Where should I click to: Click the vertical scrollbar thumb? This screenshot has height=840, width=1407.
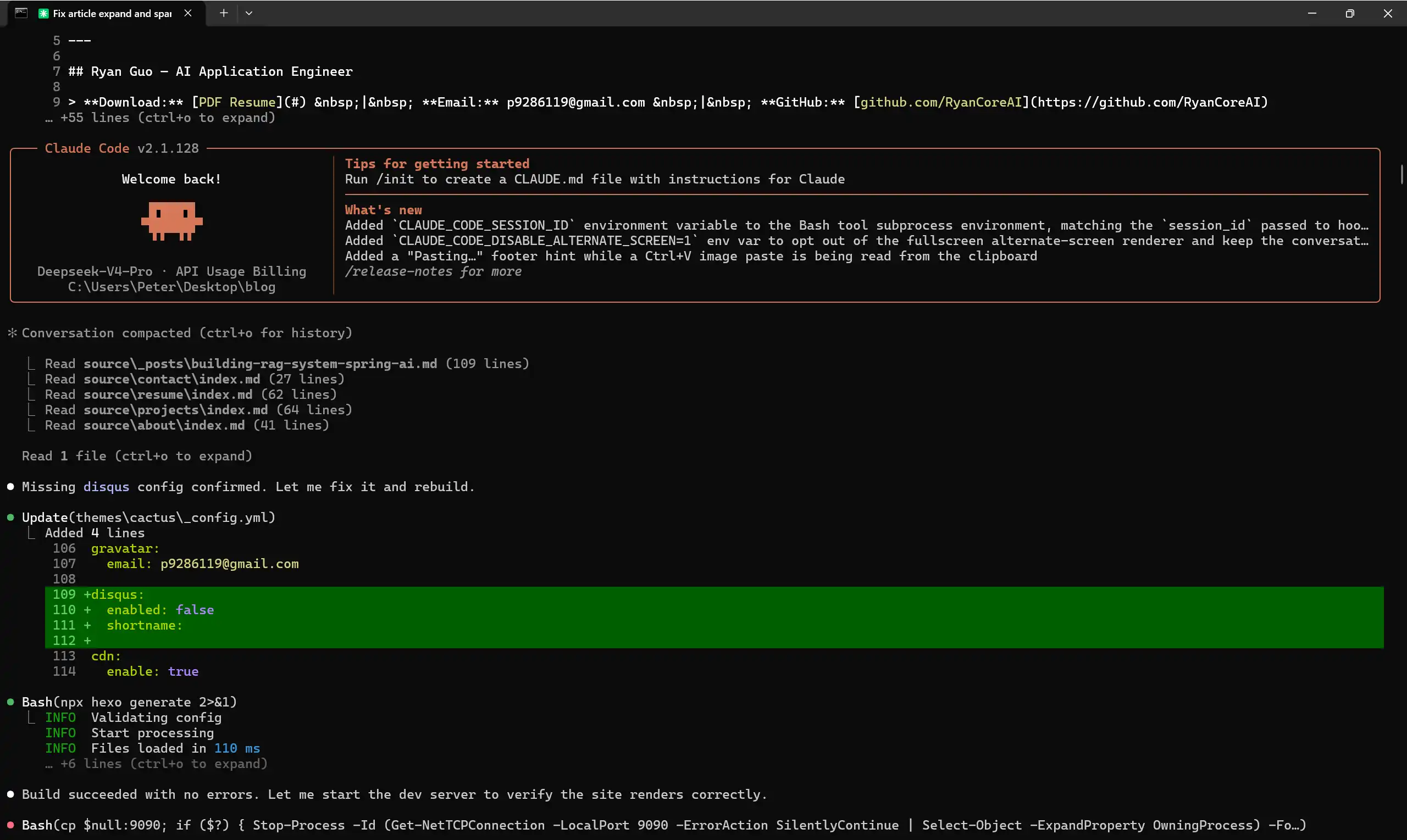click(x=1402, y=174)
